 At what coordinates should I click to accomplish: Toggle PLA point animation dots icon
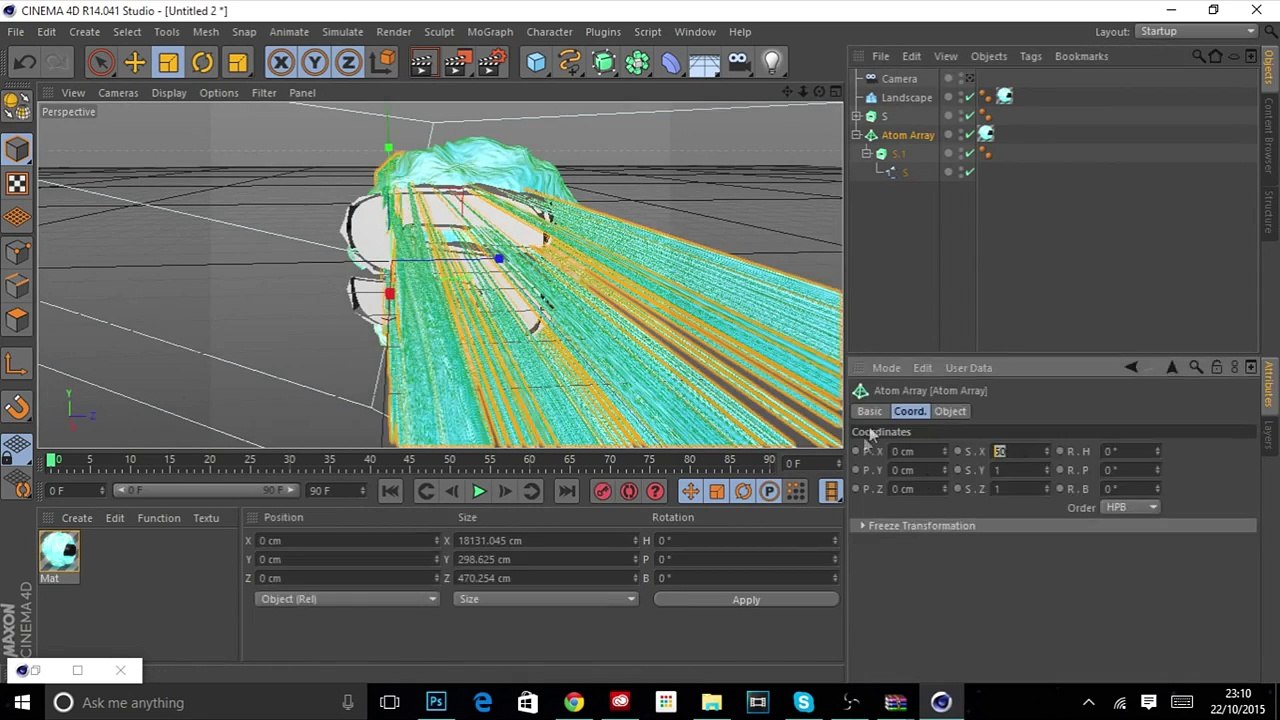pos(796,491)
